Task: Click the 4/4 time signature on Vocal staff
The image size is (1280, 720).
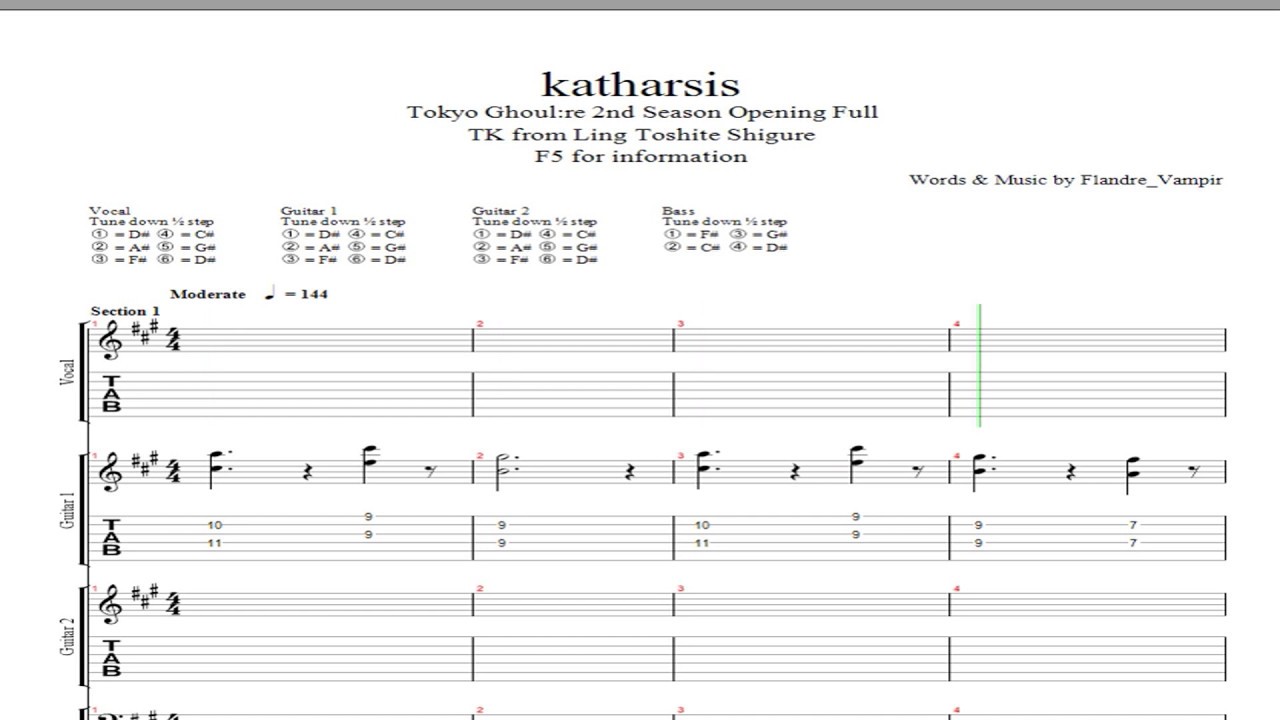Action: pyautogui.click(x=174, y=340)
